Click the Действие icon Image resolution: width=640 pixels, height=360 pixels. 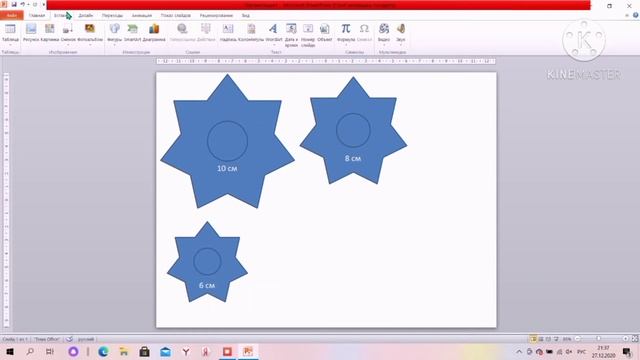206,29
